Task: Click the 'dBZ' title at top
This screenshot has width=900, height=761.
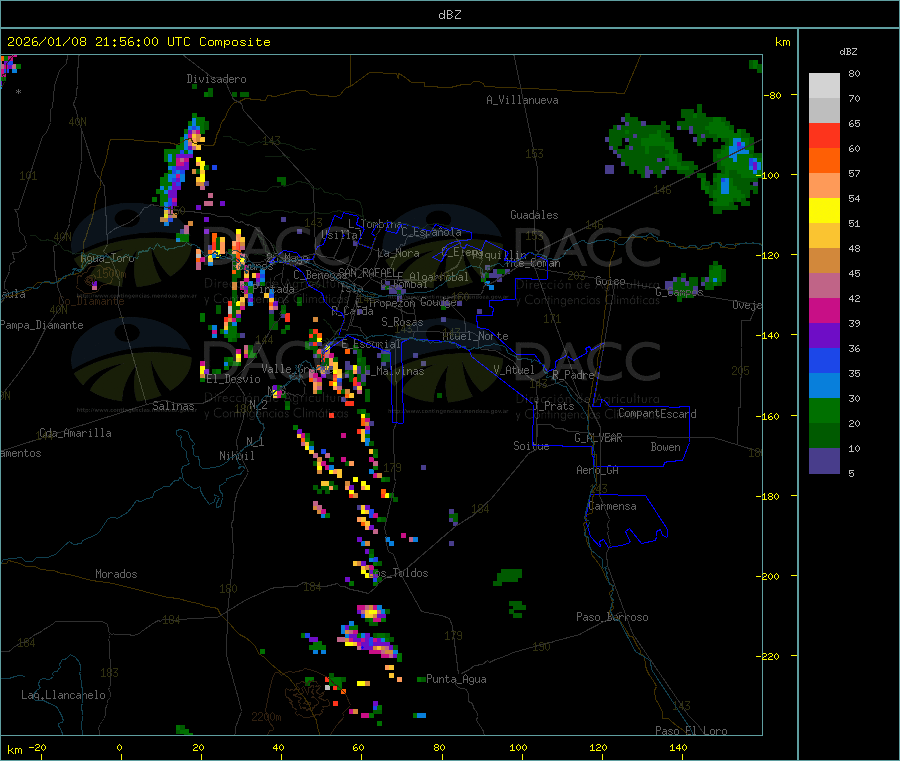Action: (x=449, y=15)
